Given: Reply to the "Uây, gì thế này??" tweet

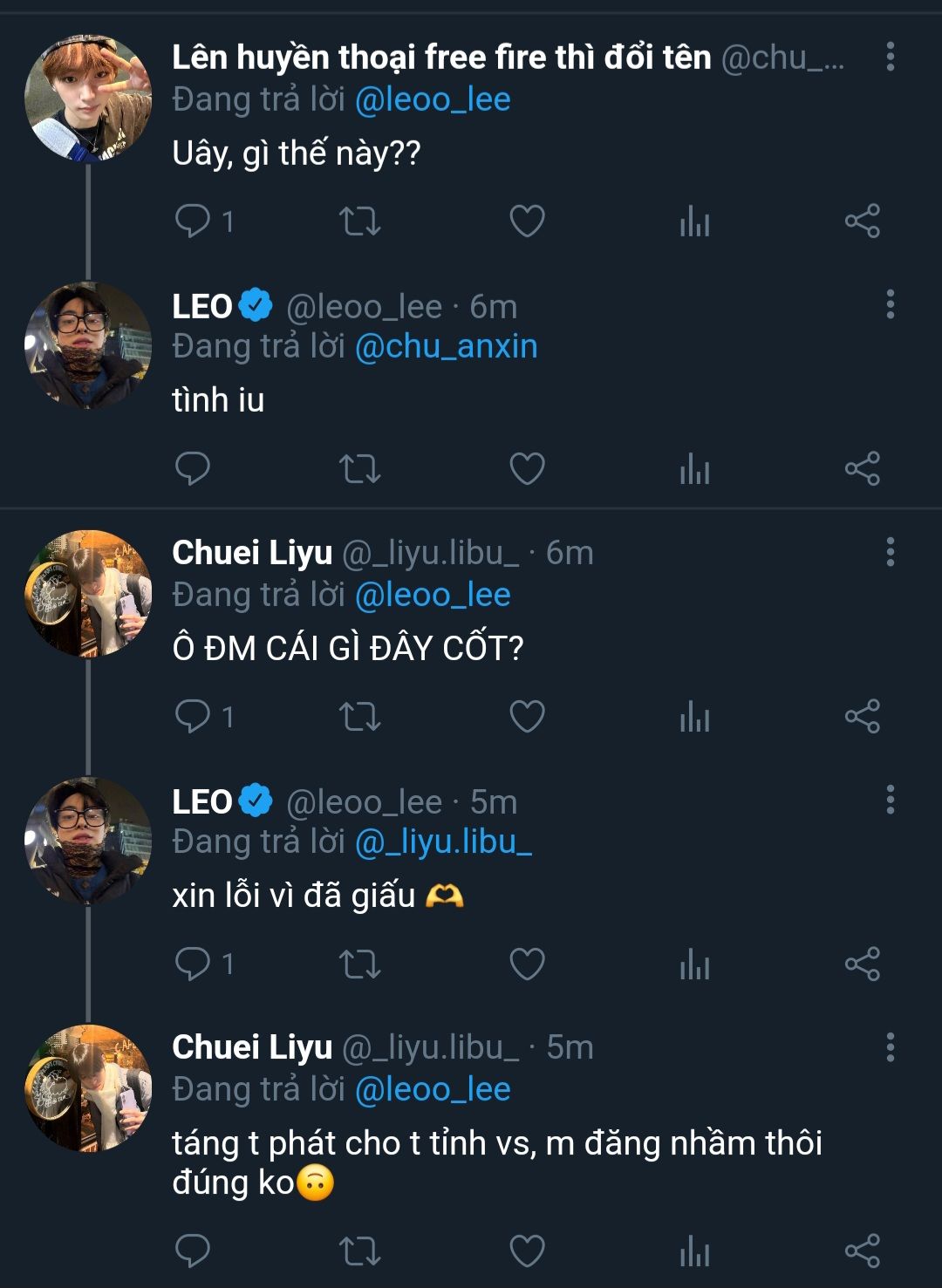Looking at the screenshot, I should pyautogui.click(x=193, y=221).
